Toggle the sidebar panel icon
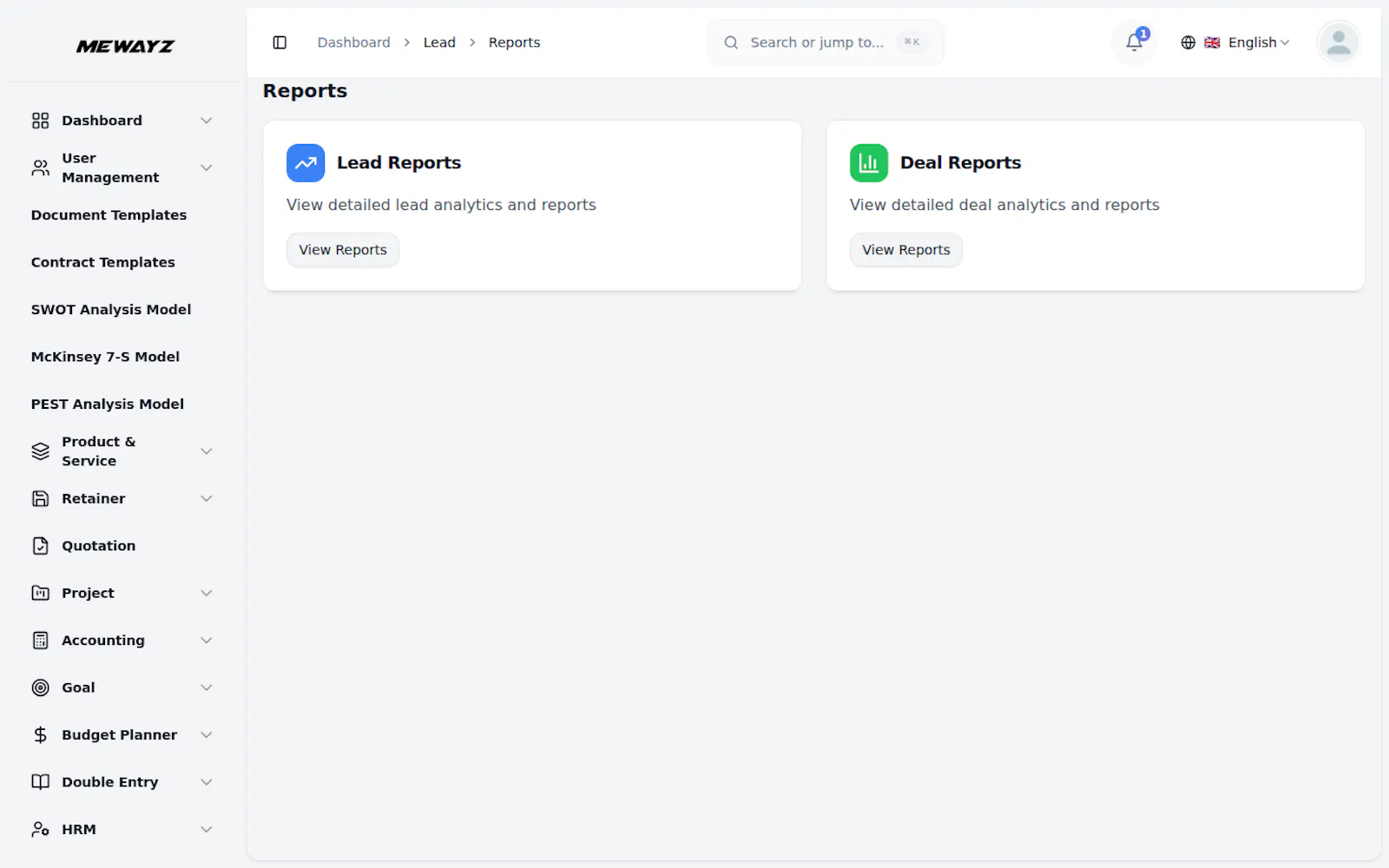Viewport: 1389px width, 868px height. click(x=280, y=43)
